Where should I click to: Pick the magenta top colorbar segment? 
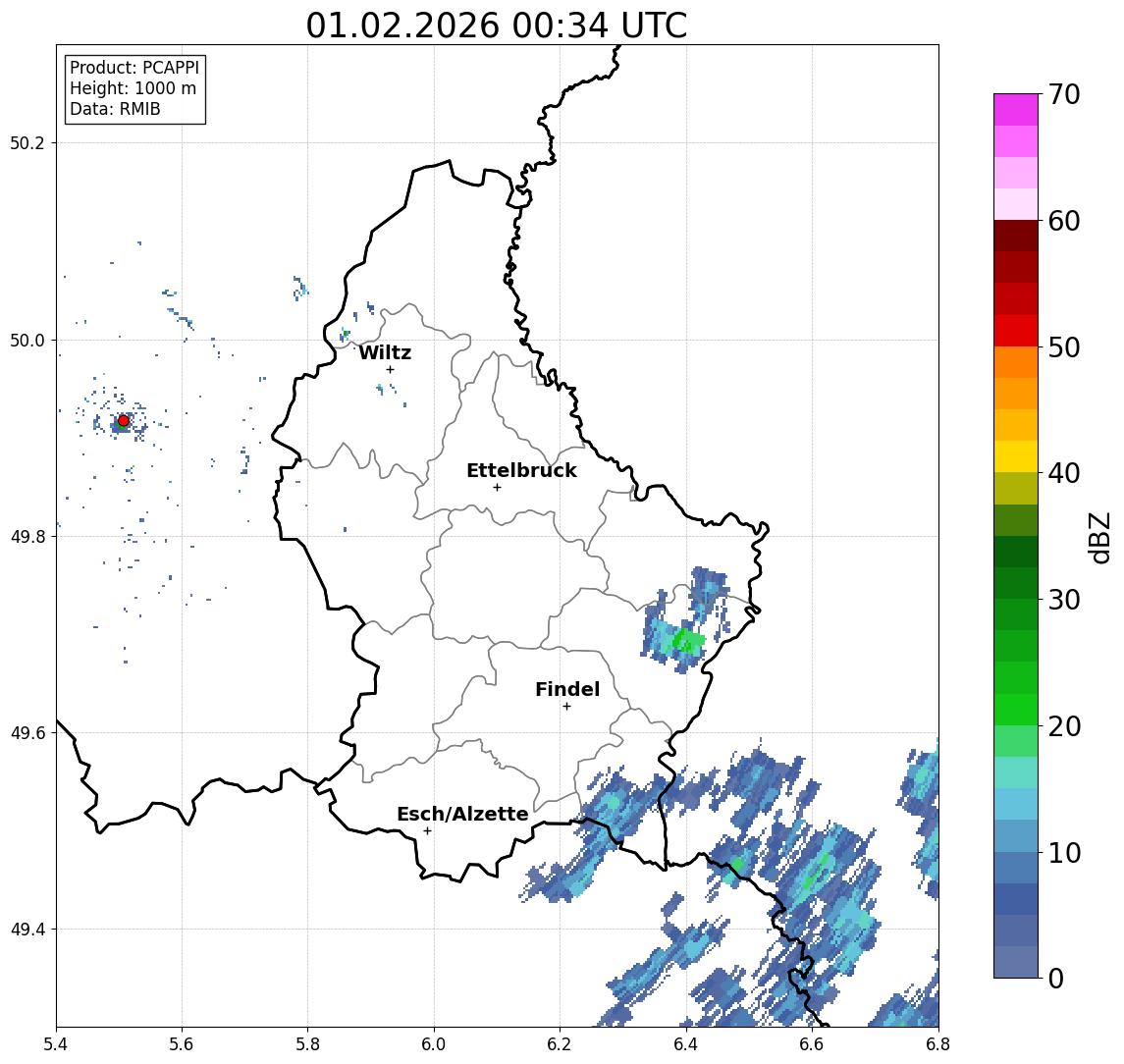click(x=1016, y=110)
